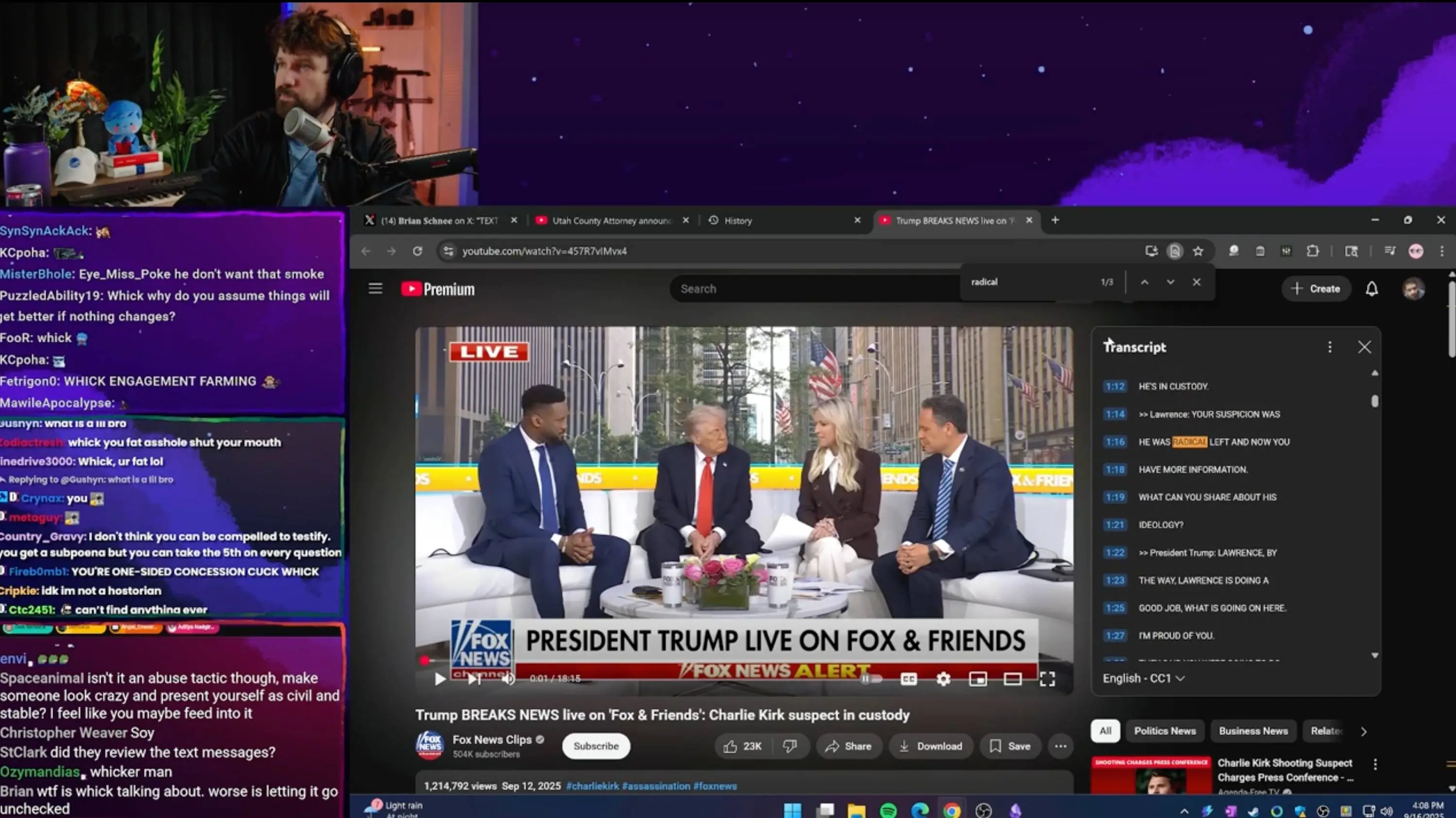Switch to theater mode view
1456x818 pixels.
click(x=1012, y=679)
